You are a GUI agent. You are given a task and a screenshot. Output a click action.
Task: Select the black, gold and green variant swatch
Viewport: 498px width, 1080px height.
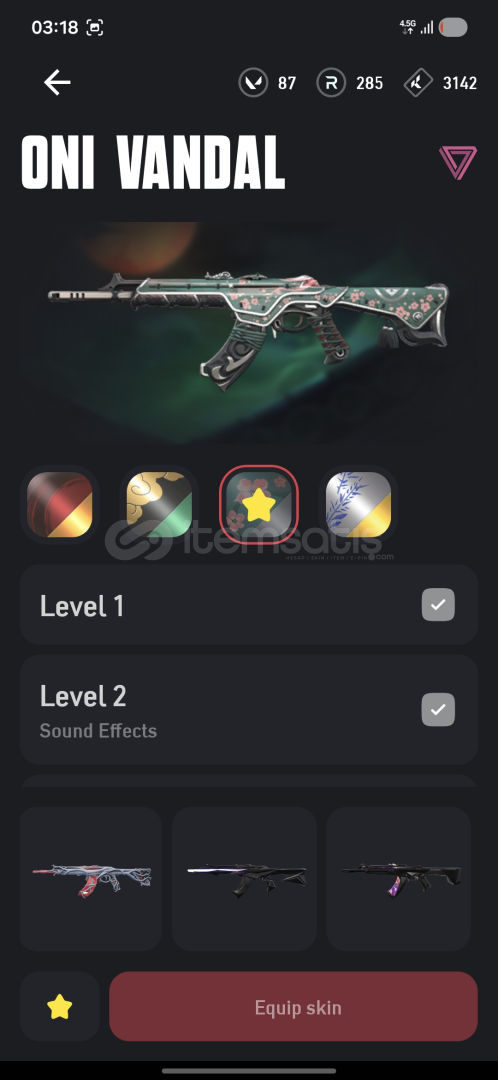tap(159, 505)
